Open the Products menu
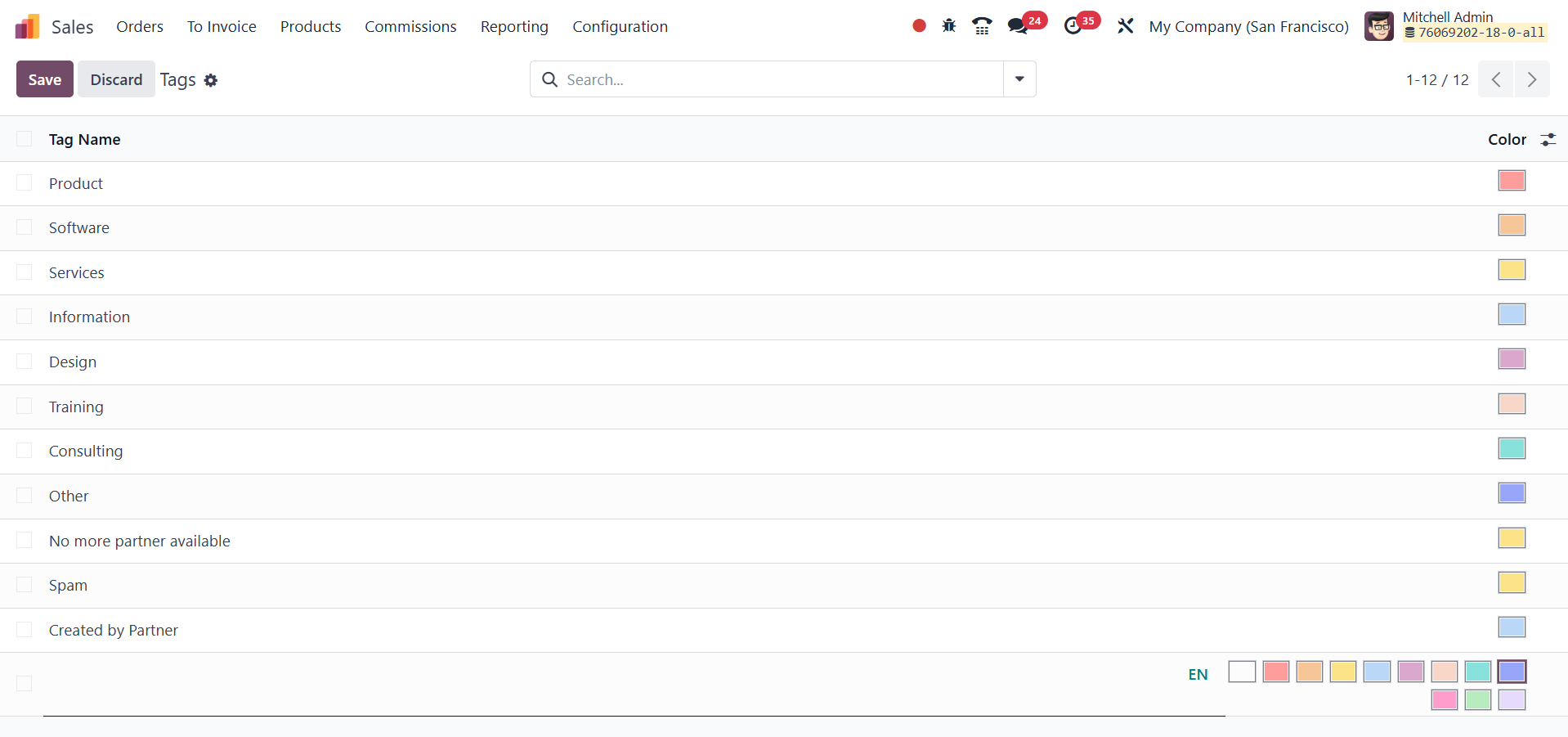 tap(311, 26)
